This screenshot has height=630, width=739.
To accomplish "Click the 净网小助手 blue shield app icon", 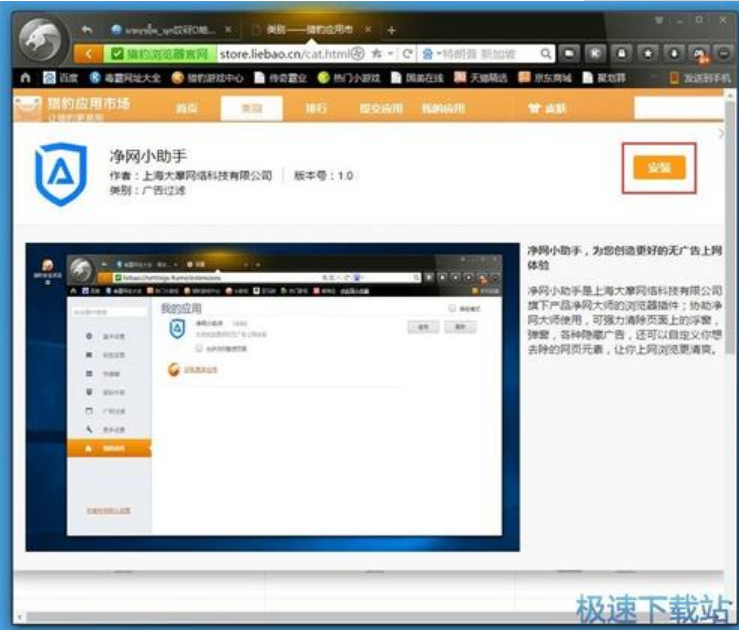I will (x=61, y=174).
